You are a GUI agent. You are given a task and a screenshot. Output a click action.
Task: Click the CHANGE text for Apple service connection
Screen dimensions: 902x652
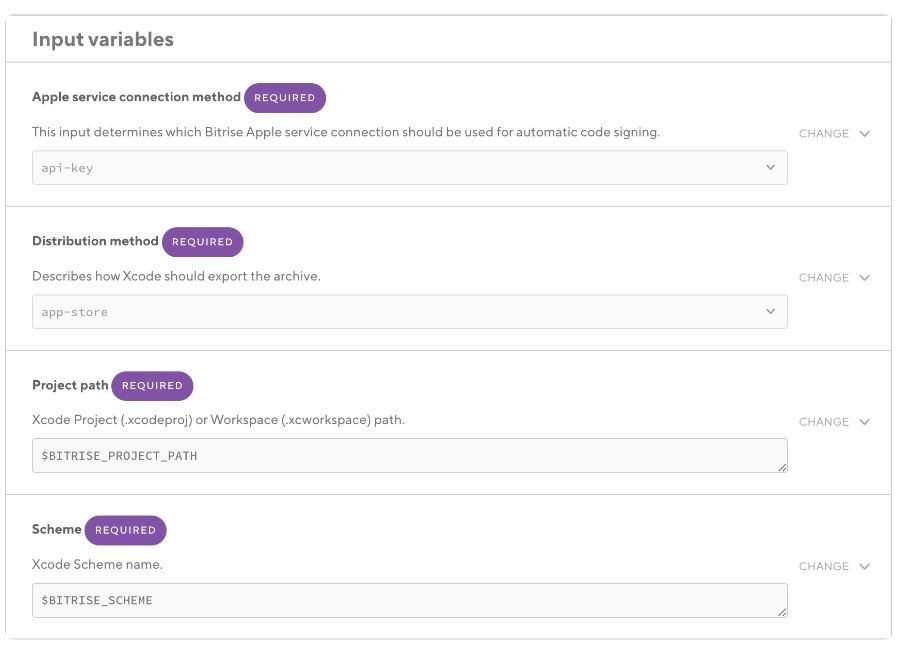(823, 134)
